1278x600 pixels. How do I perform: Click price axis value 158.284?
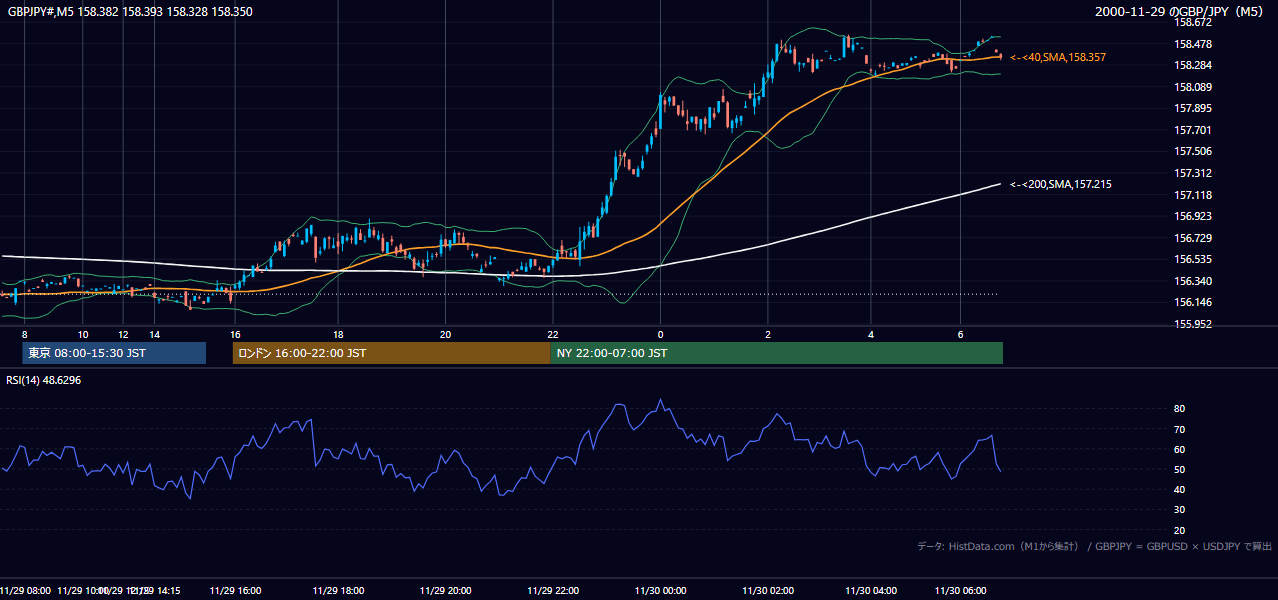coord(1194,65)
